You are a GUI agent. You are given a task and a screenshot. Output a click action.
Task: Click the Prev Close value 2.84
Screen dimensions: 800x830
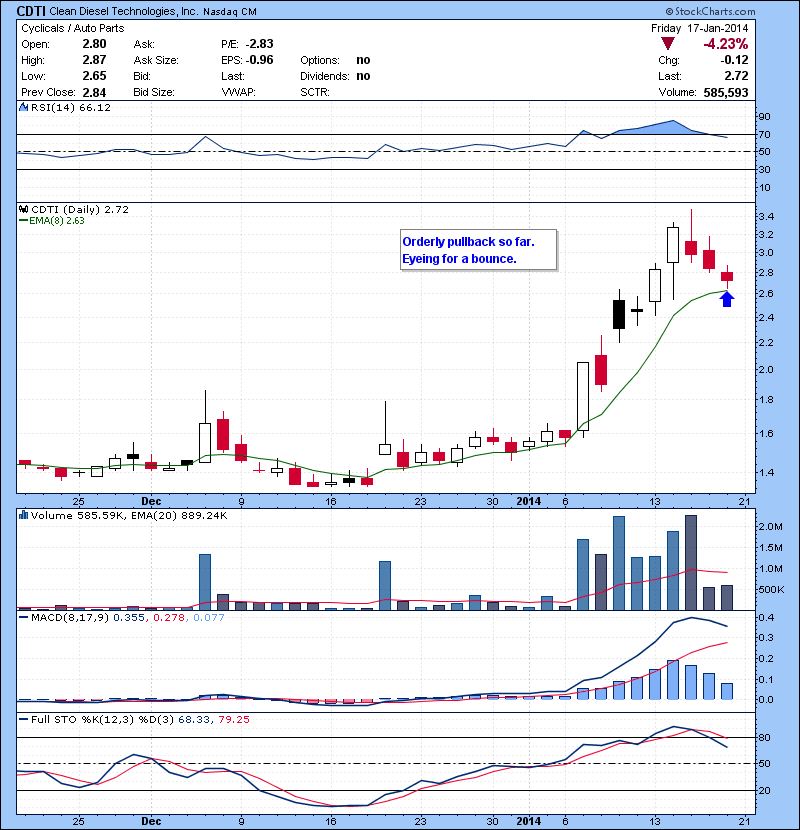(94, 92)
